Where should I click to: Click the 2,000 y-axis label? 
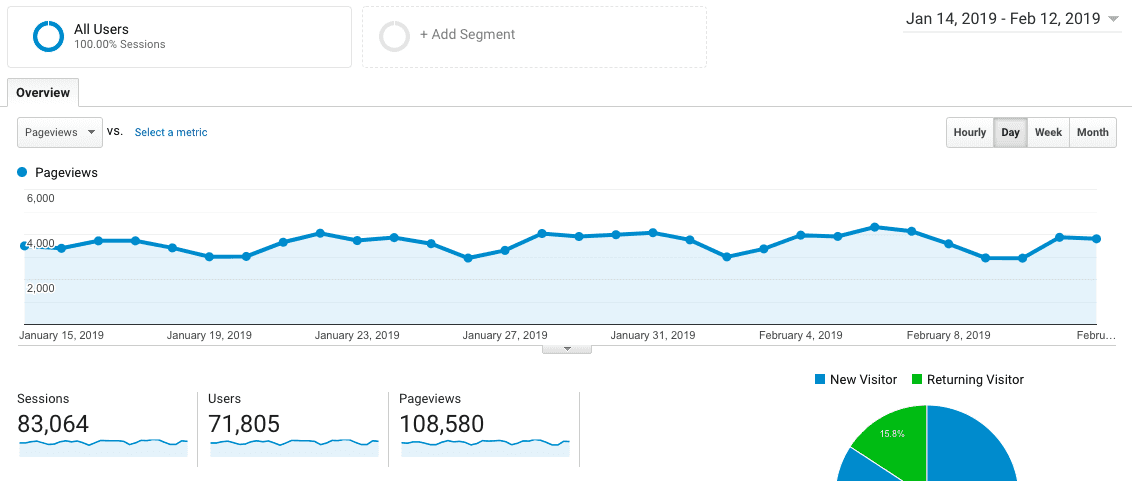click(x=40, y=287)
